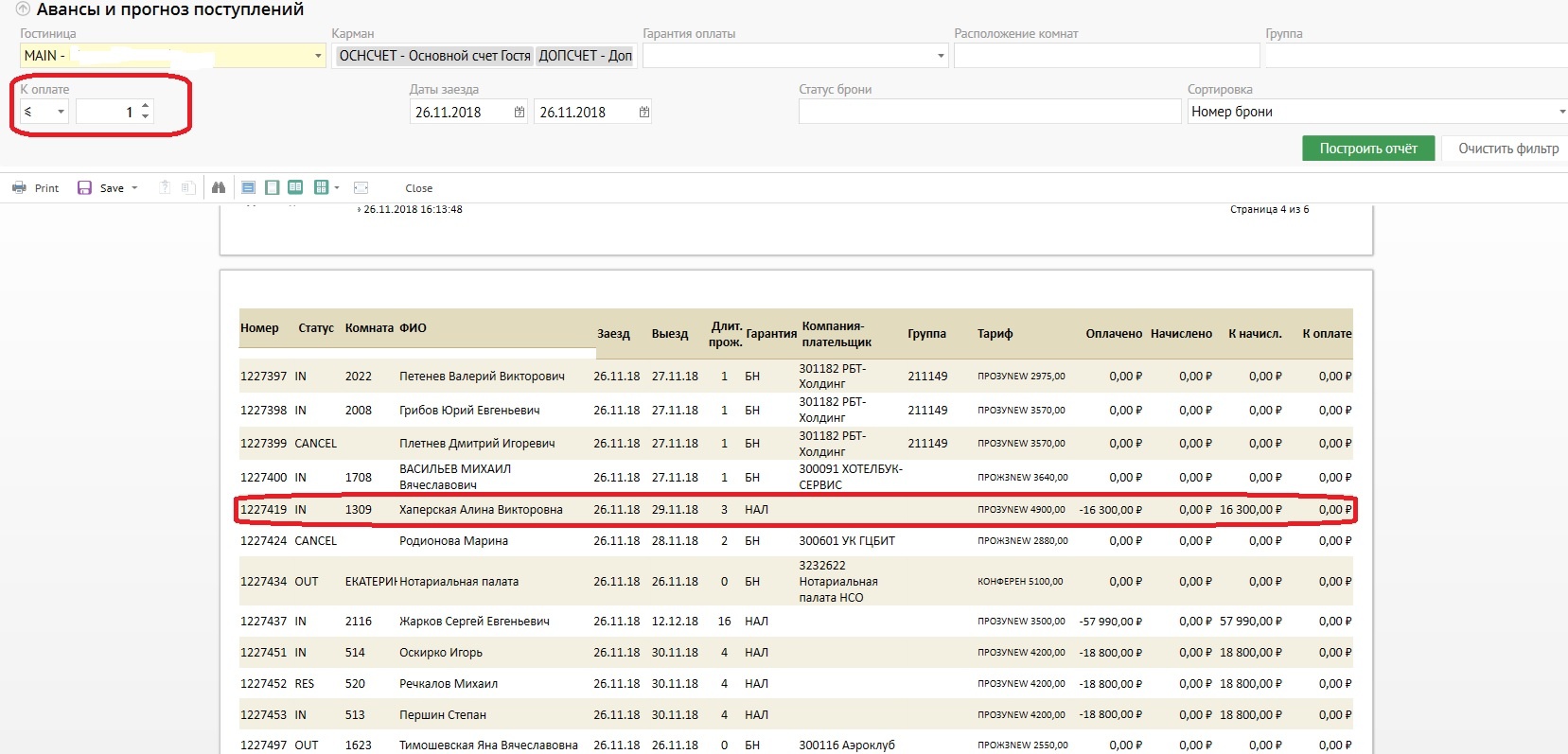Expand the Гостиница dropdown
The height and width of the screenshot is (754, 1568).
318,56
